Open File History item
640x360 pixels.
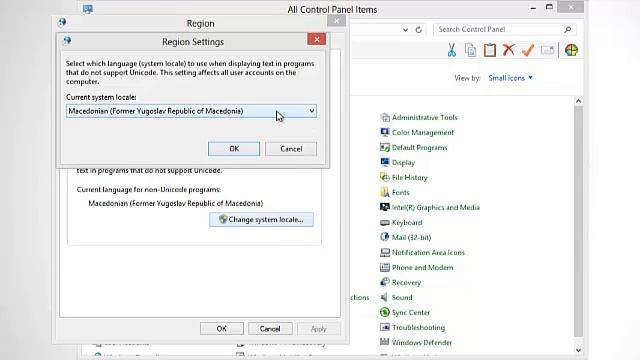point(404,178)
